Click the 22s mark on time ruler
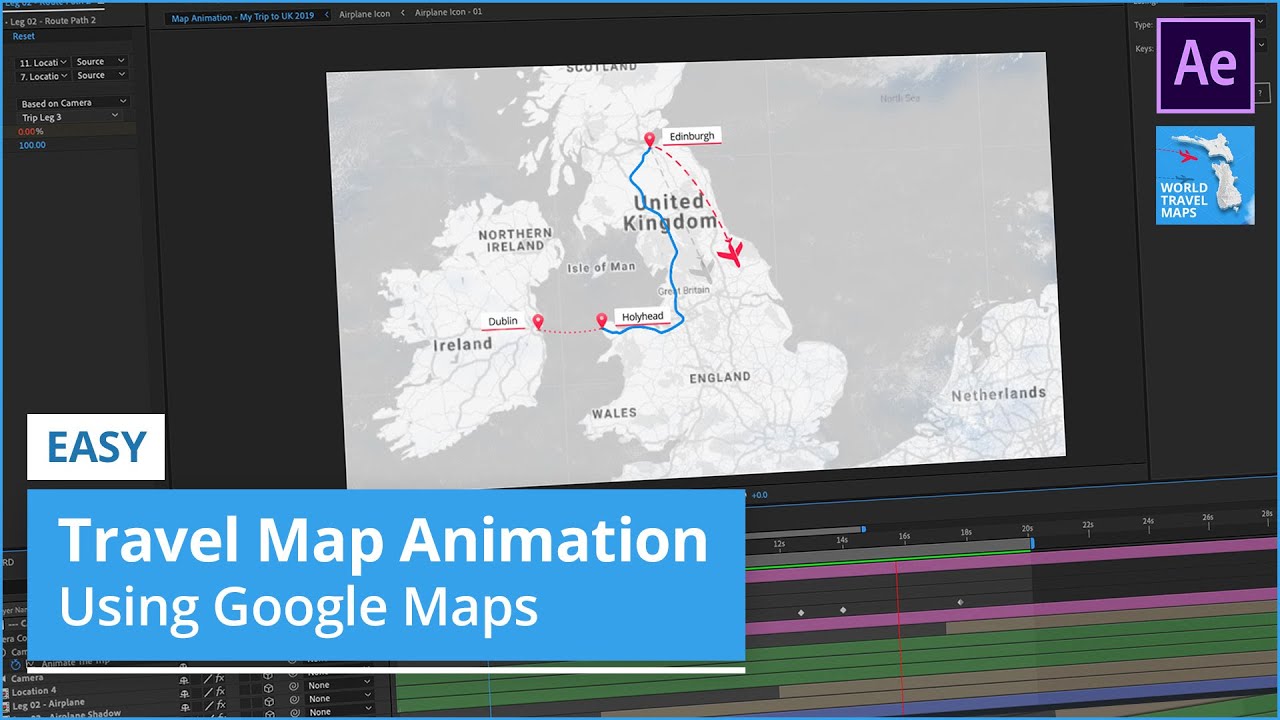The height and width of the screenshot is (720, 1280). point(1087,524)
